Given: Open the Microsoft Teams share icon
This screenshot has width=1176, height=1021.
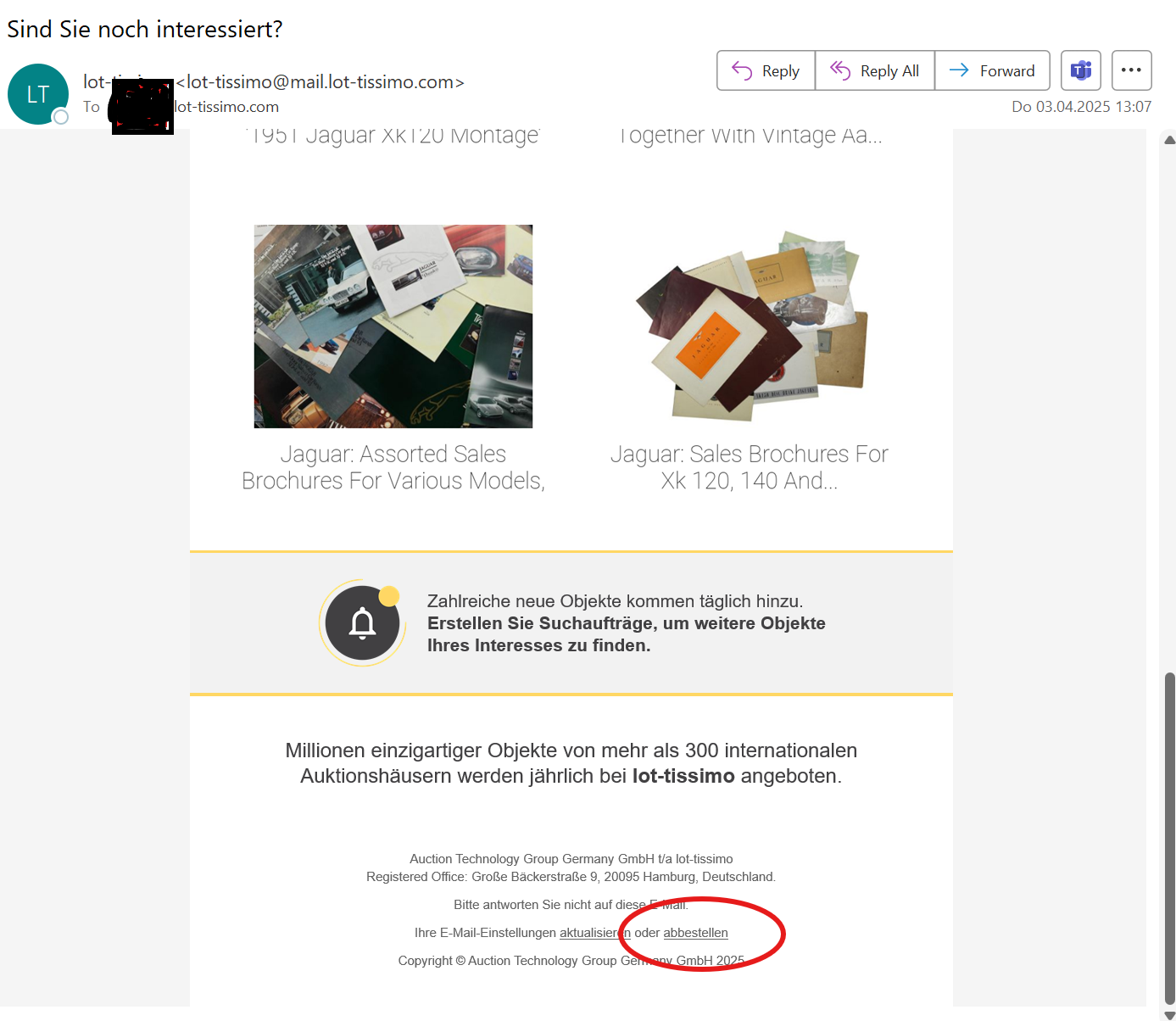Looking at the screenshot, I should click(x=1081, y=70).
